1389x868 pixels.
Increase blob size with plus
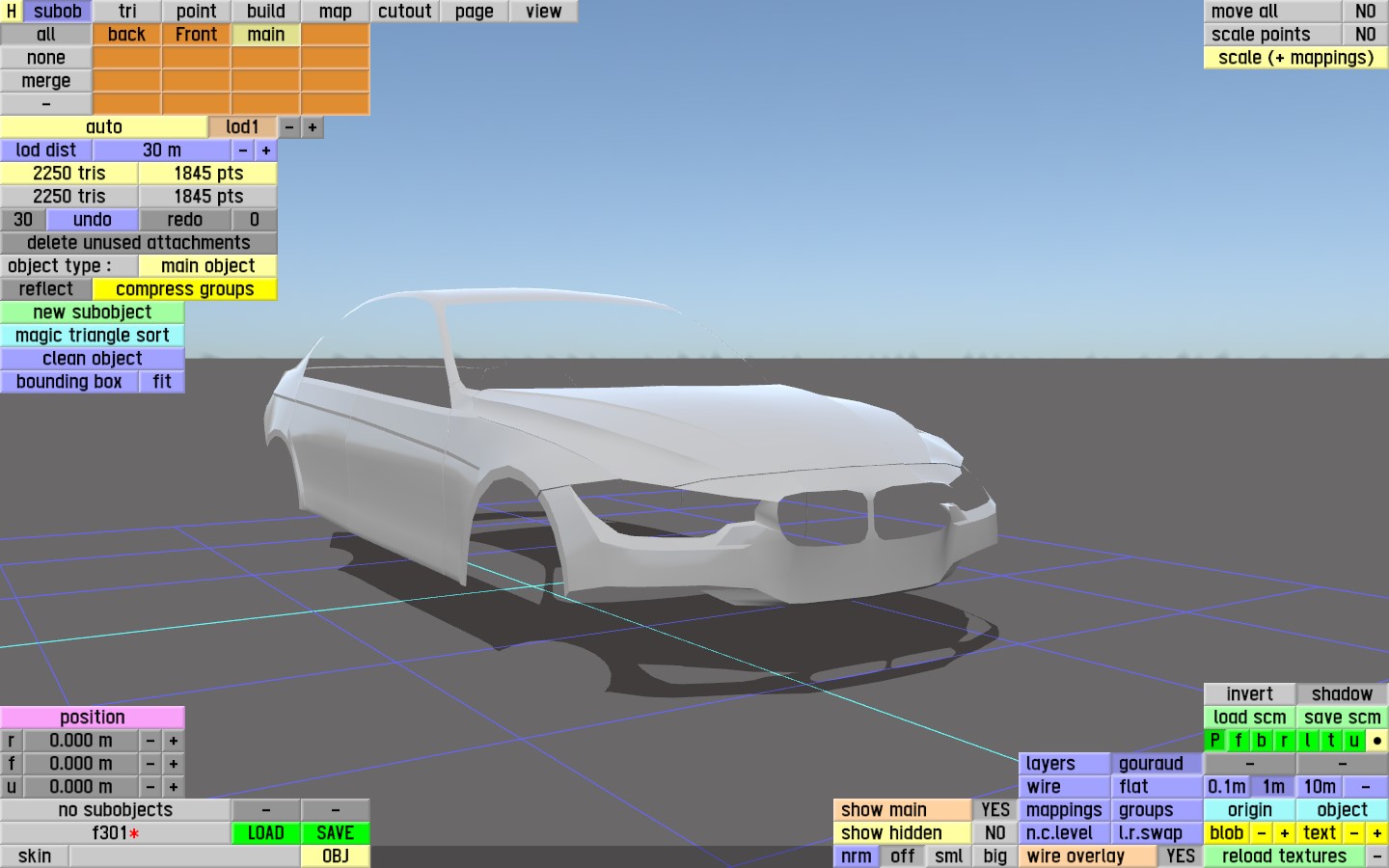[1285, 833]
